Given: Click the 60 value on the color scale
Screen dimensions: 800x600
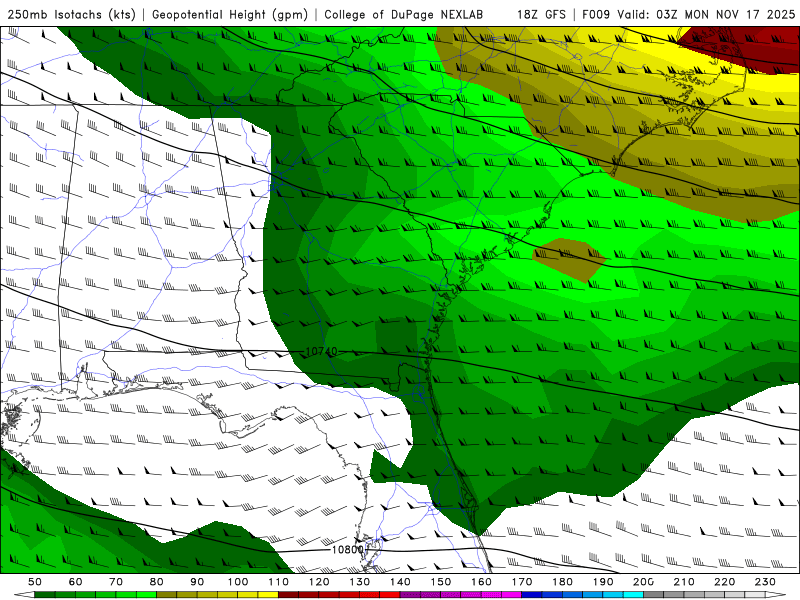Looking at the screenshot, I should click(76, 582).
